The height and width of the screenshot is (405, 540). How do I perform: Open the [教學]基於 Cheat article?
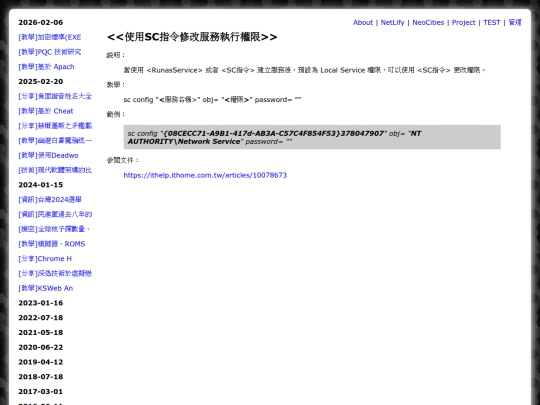pos(46,111)
